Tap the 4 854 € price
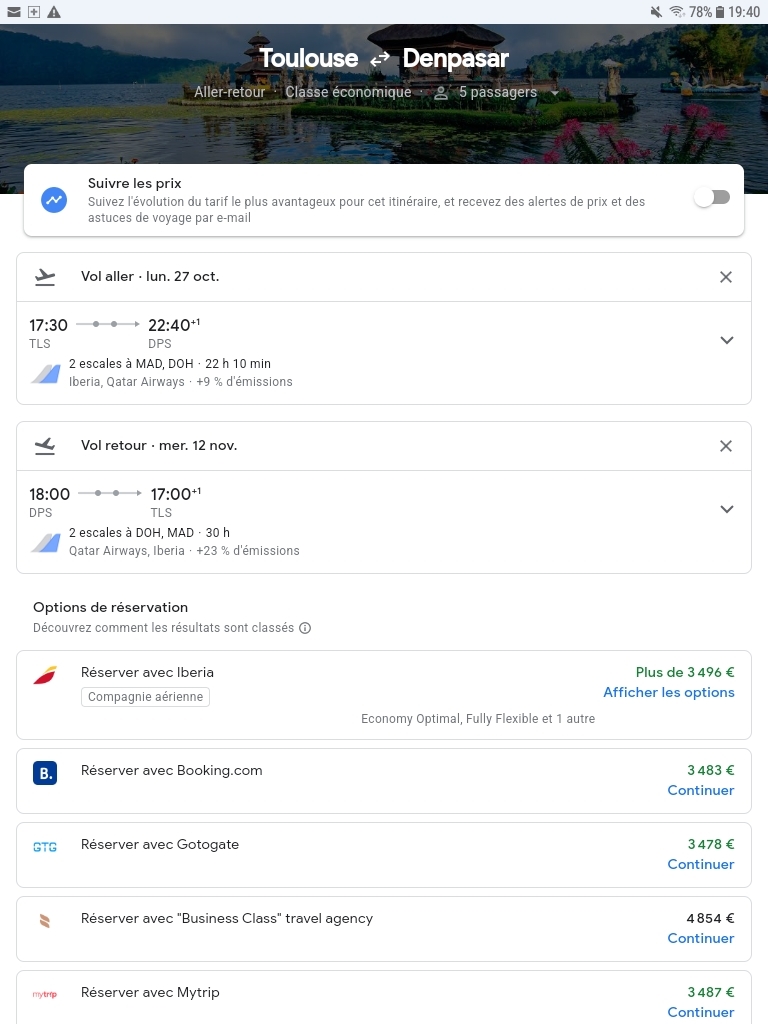This screenshot has height=1024, width=768. point(711,918)
